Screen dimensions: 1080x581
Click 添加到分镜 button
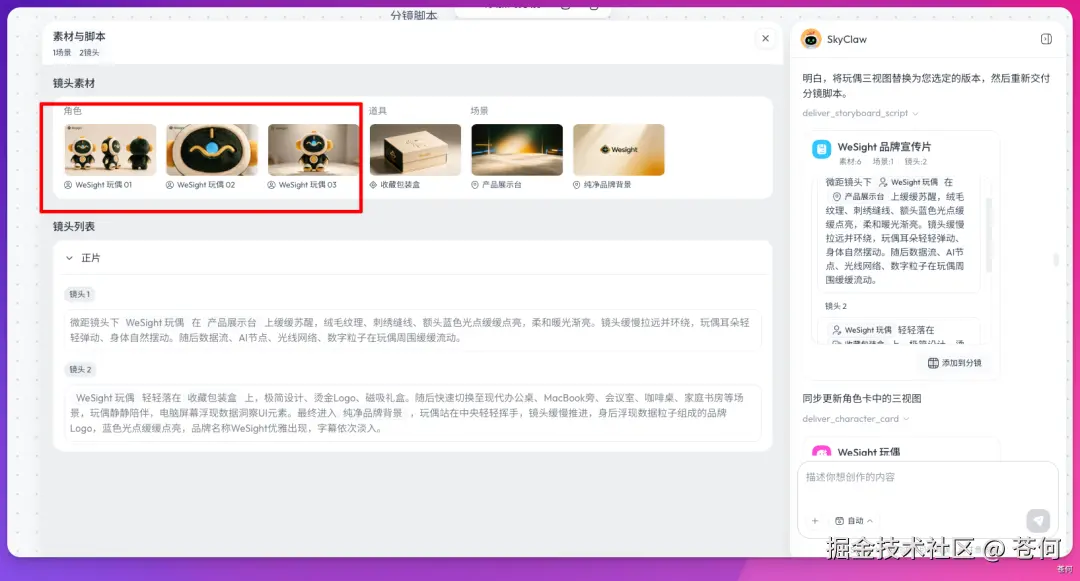955,363
